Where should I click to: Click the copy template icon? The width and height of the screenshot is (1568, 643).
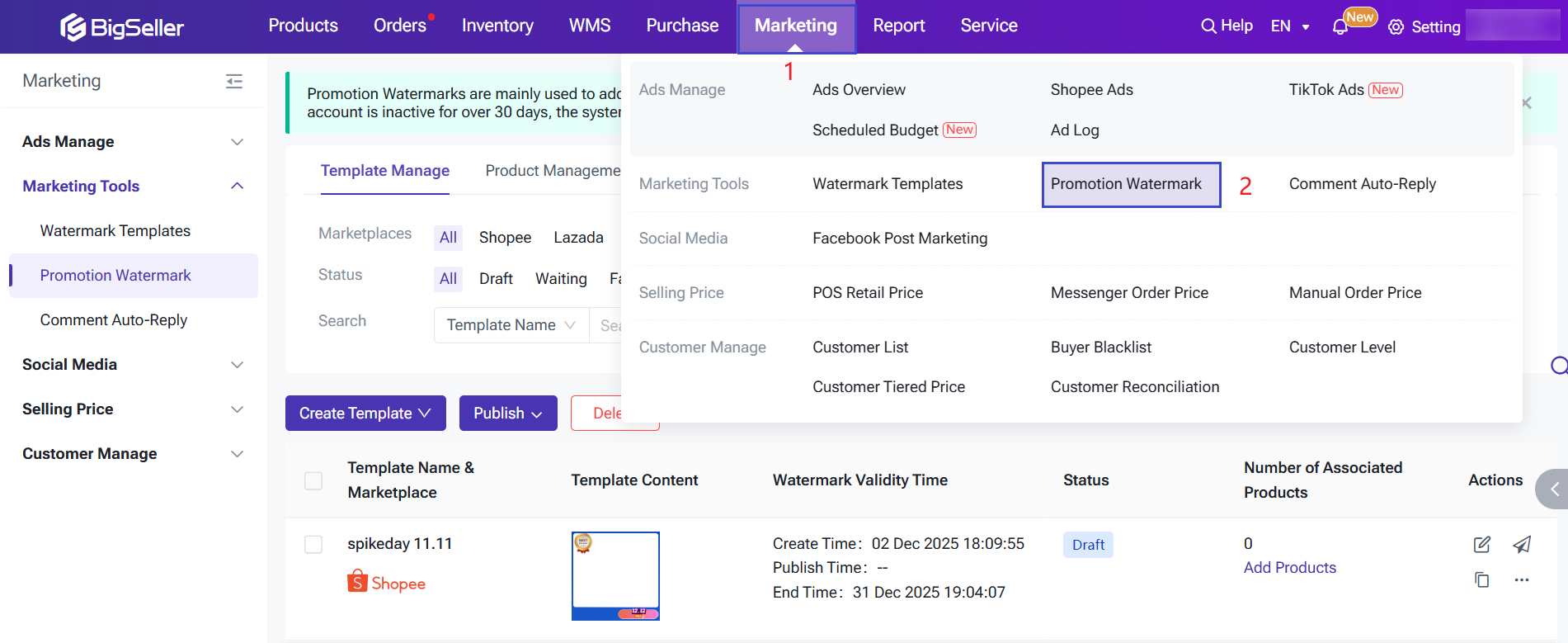(1481, 579)
